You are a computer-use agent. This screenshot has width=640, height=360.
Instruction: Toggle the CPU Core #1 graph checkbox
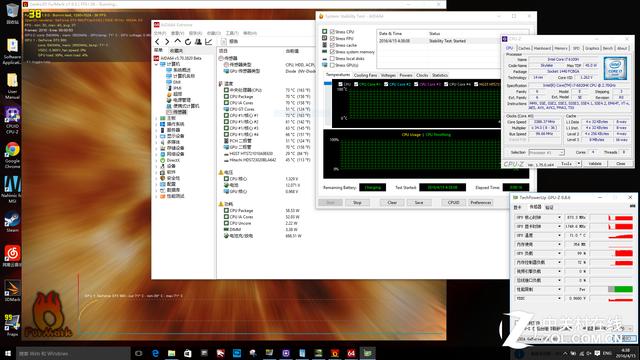(x=356, y=84)
